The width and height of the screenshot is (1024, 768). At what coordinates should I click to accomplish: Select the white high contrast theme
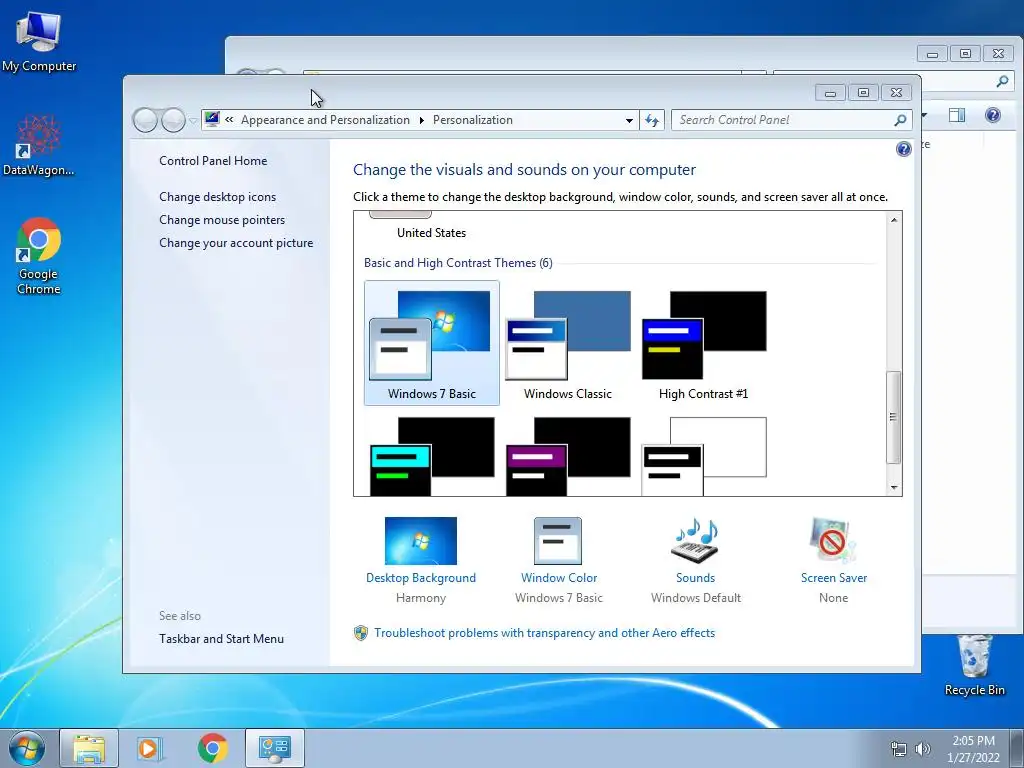coord(703,456)
